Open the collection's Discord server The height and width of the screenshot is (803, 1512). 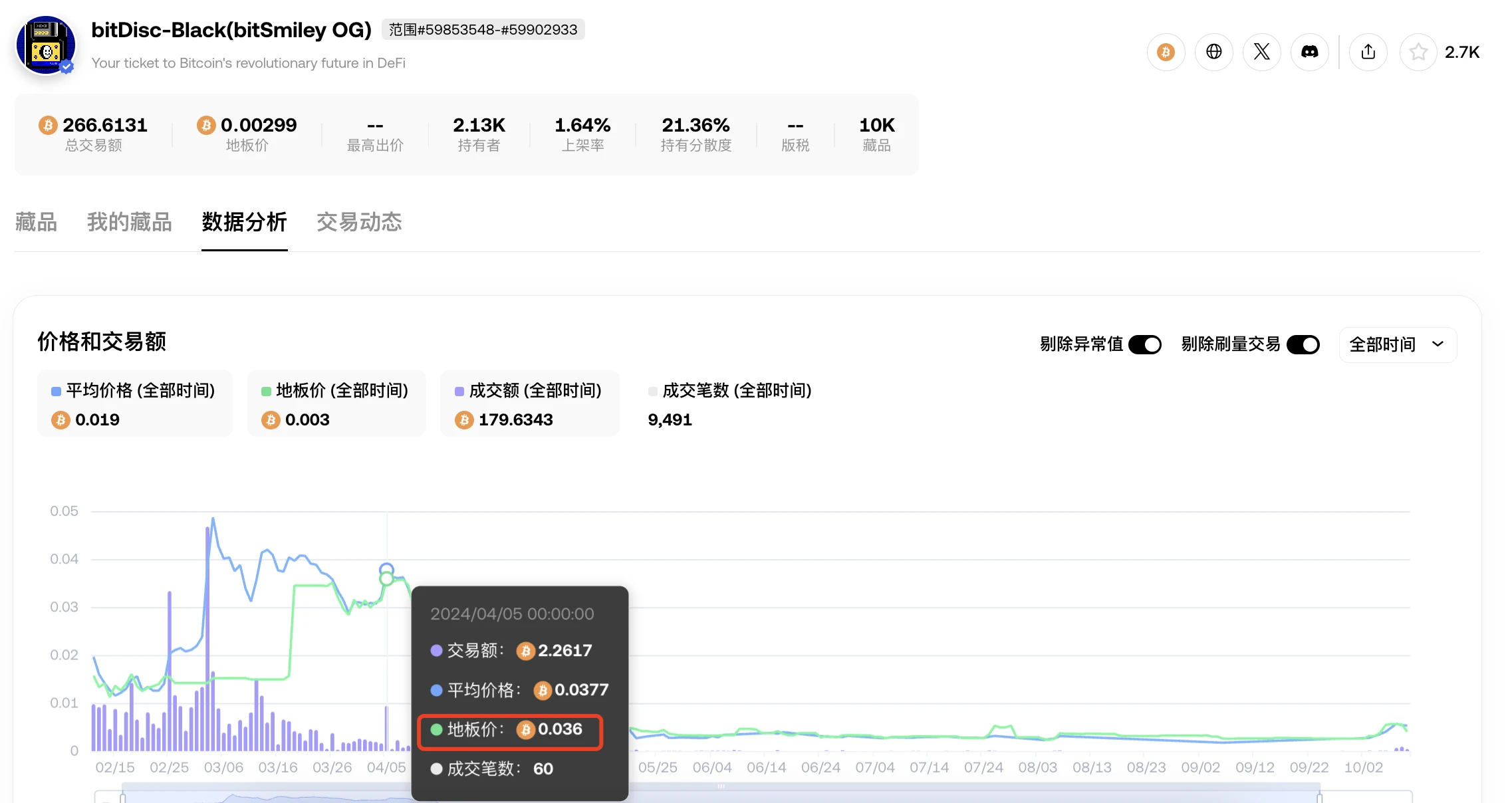click(1309, 51)
